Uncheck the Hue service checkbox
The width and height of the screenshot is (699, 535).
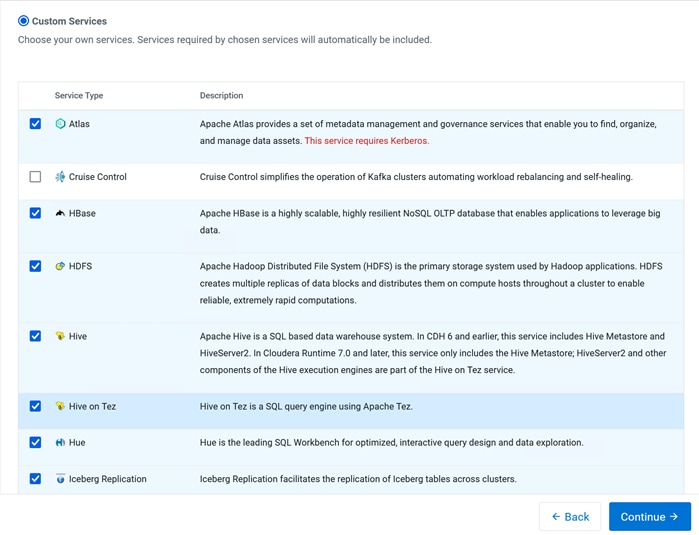click(35, 442)
